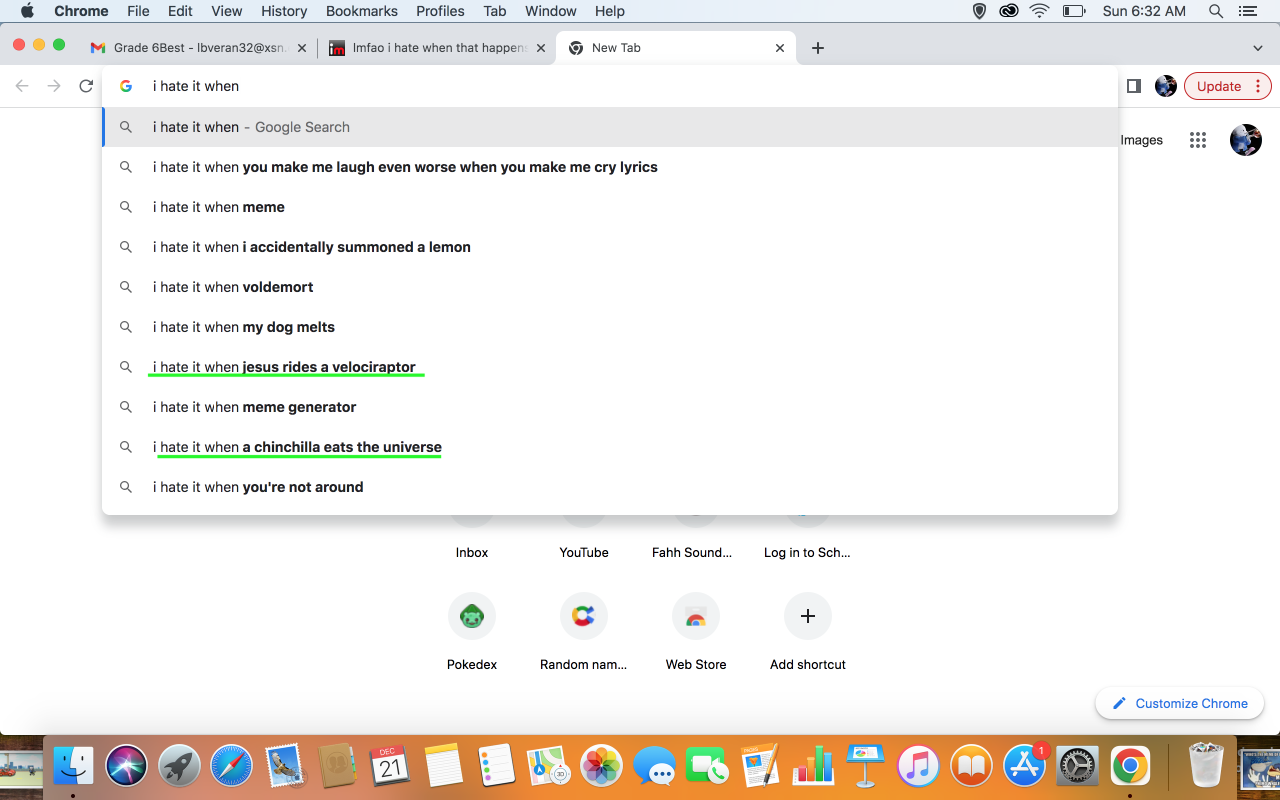The height and width of the screenshot is (800, 1280).
Task: Open the Pokedex shortcut icon
Action: [x=472, y=616]
